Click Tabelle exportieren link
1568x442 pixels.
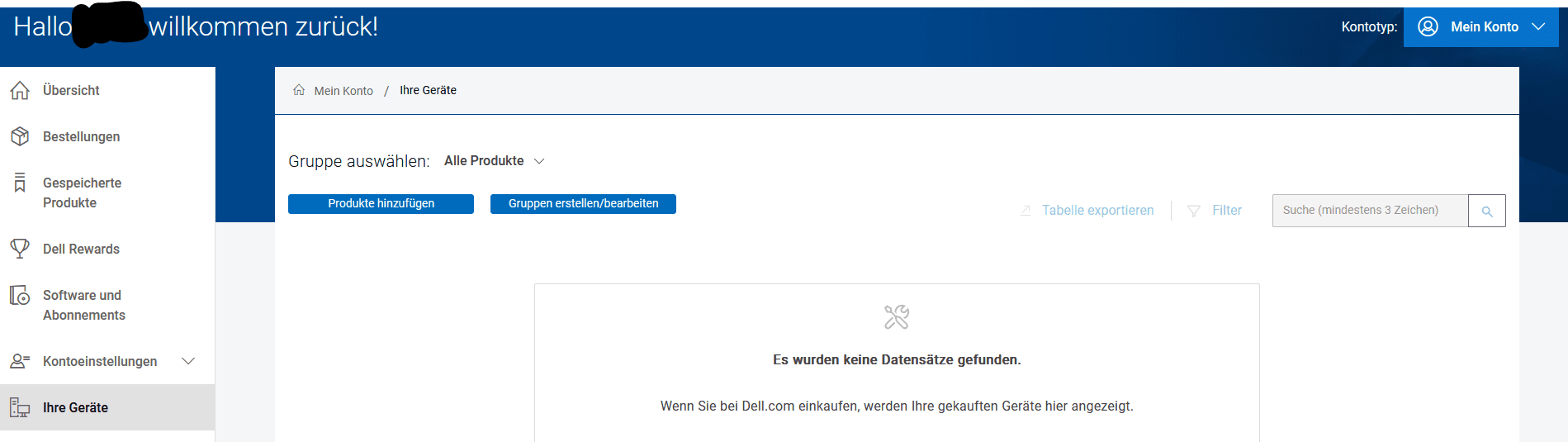[1097, 211]
